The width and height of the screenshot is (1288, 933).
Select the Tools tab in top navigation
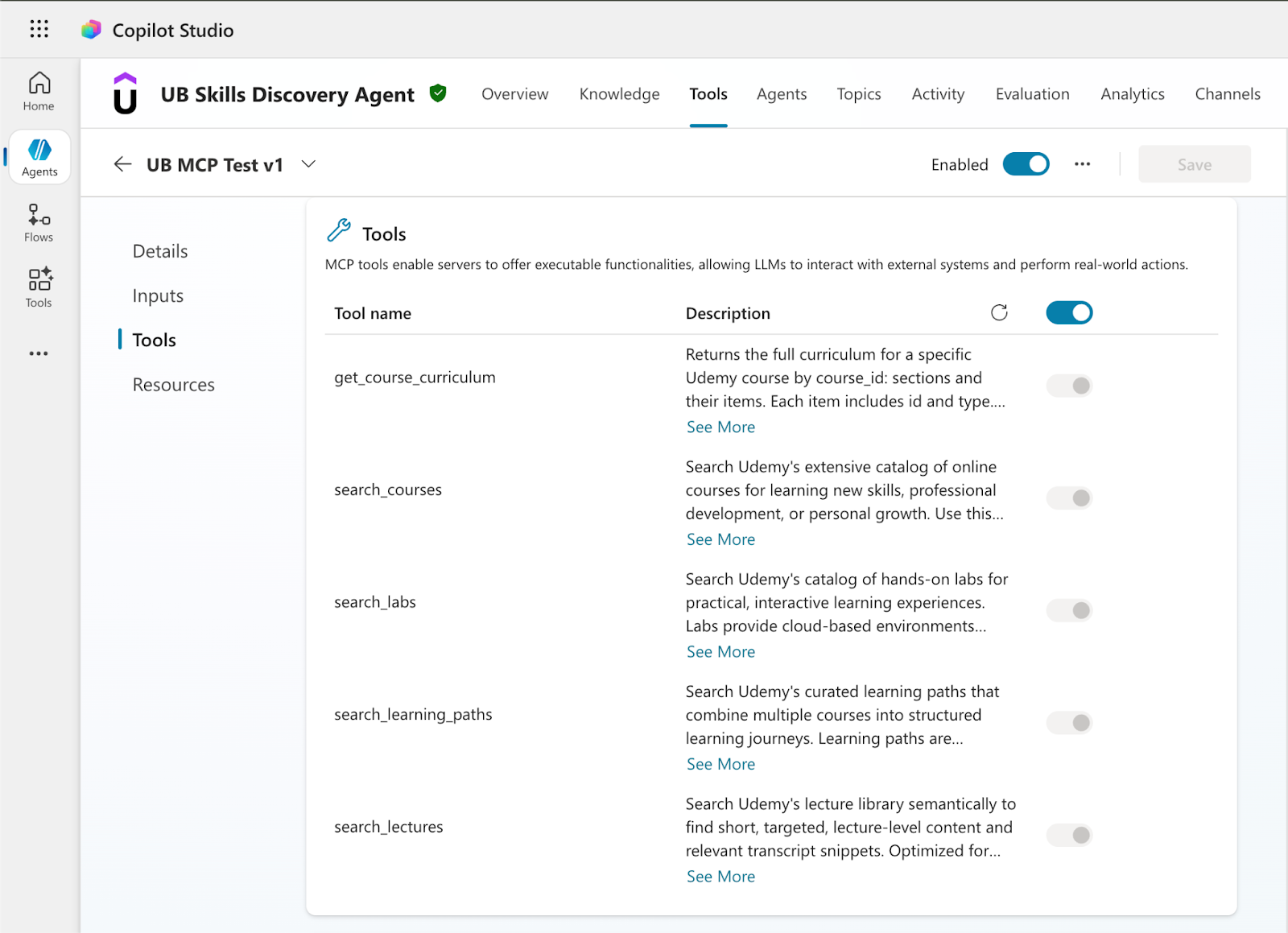point(708,94)
